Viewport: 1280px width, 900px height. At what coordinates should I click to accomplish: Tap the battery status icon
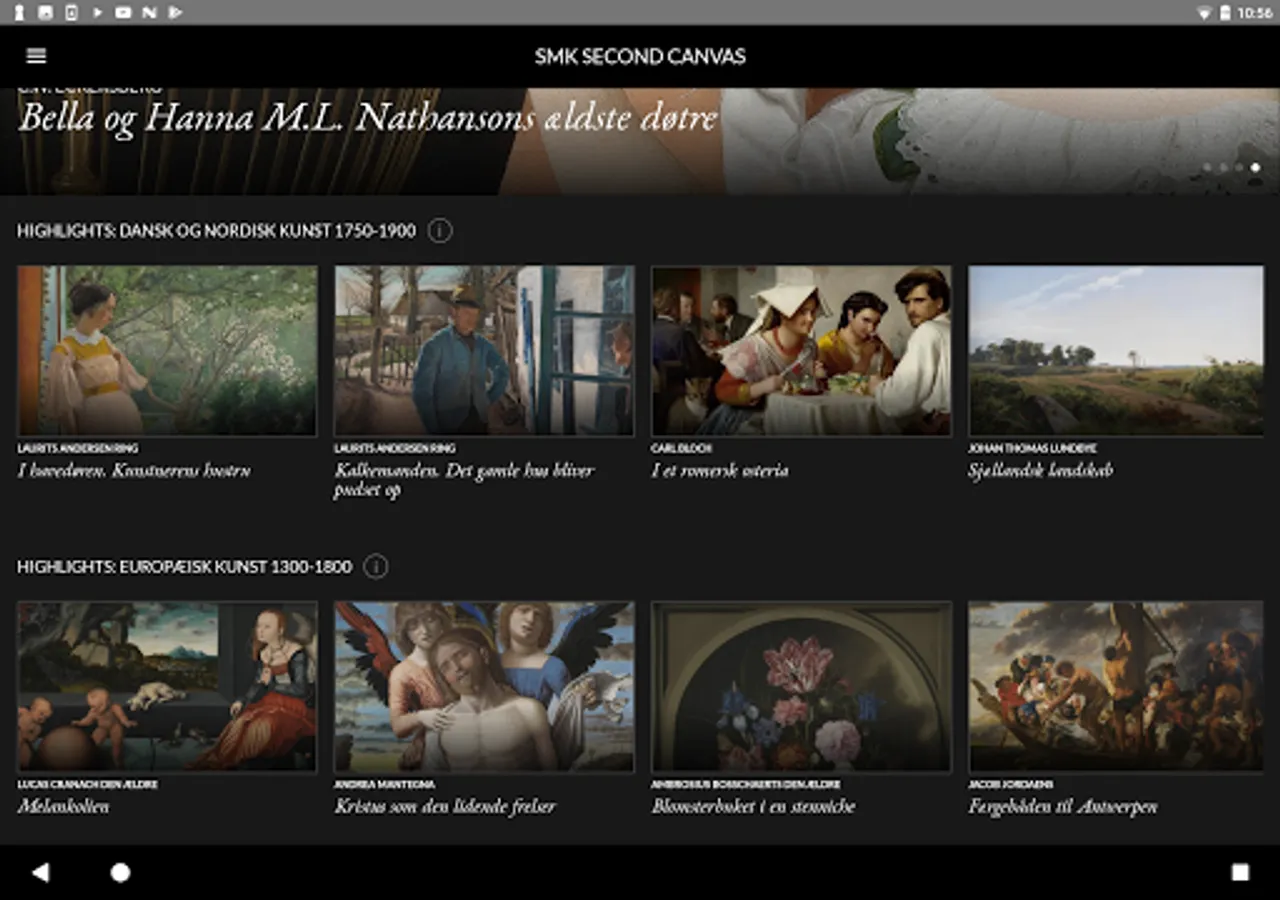click(1225, 12)
